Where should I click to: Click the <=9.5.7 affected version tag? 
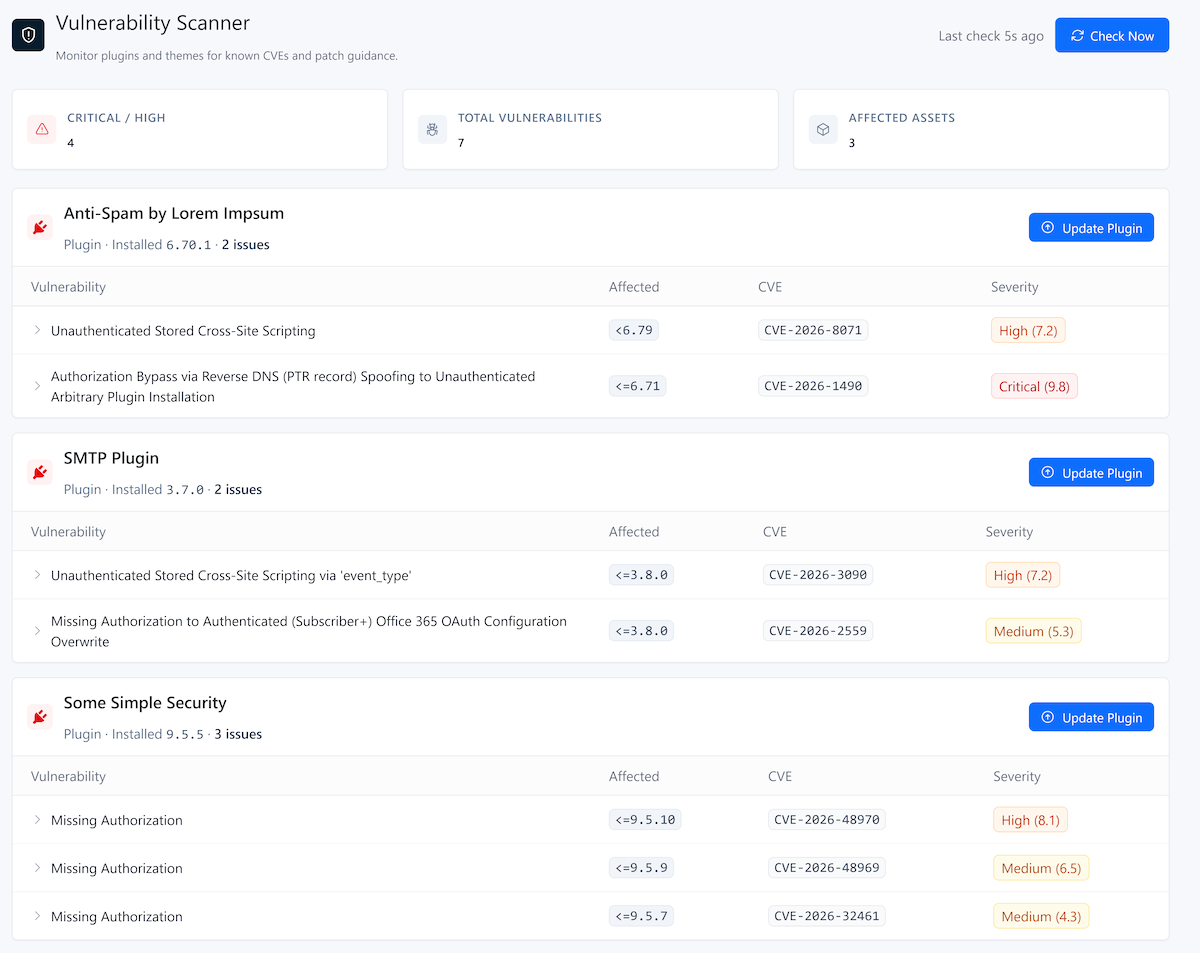(x=641, y=916)
